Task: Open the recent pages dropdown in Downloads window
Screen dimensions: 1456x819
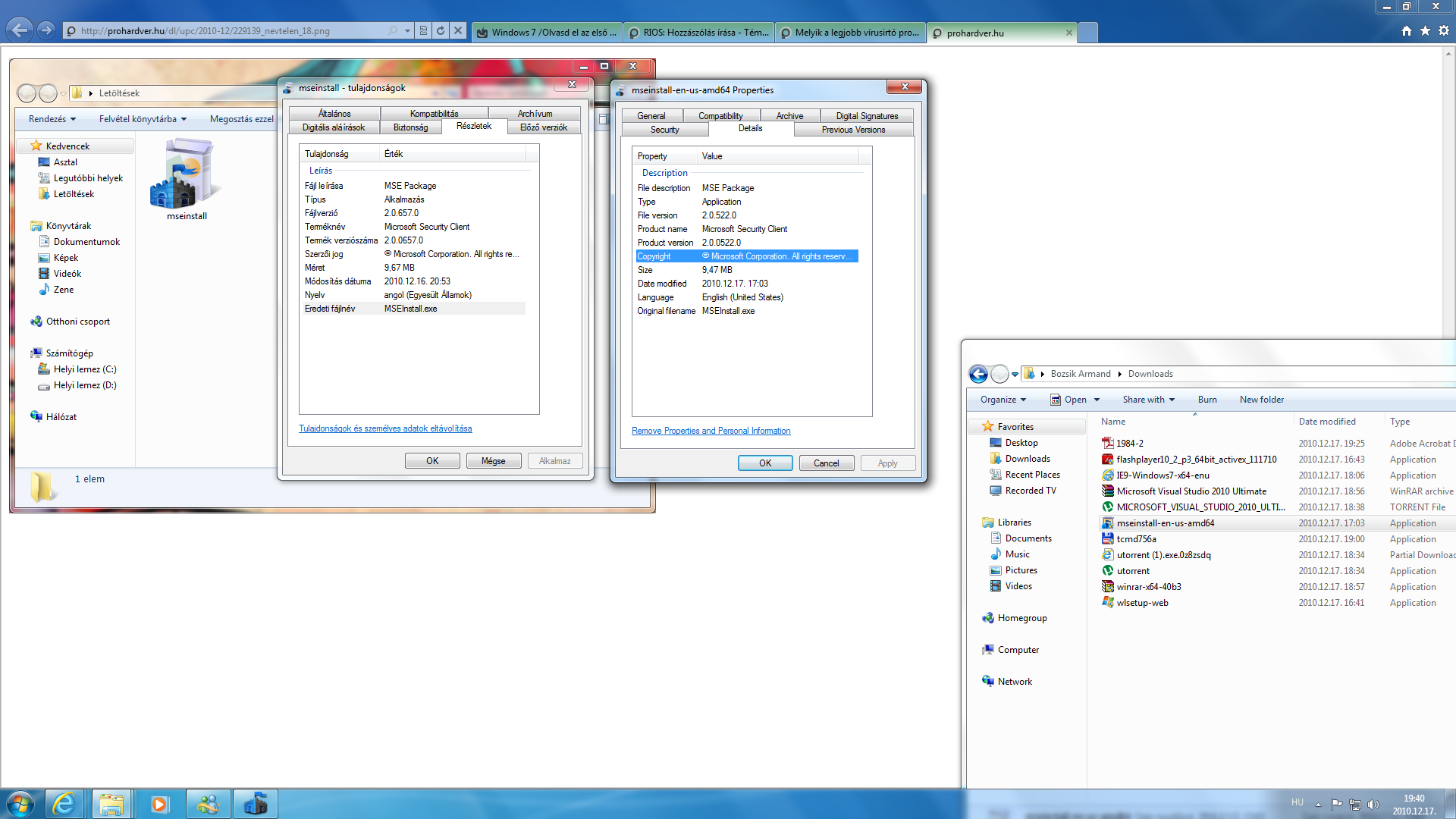Action: 1015,375
